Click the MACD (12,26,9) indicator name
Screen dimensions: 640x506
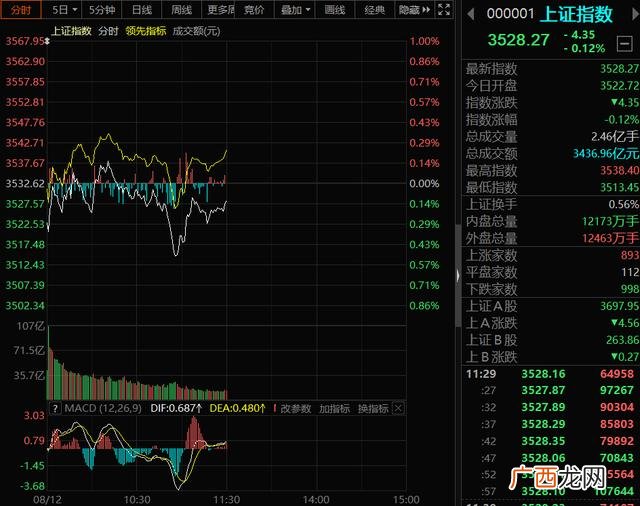click(x=103, y=408)
